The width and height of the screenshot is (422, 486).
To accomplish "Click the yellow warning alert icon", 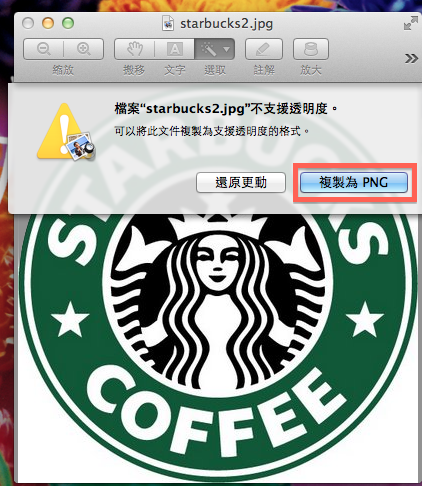I will coord(66,131).
